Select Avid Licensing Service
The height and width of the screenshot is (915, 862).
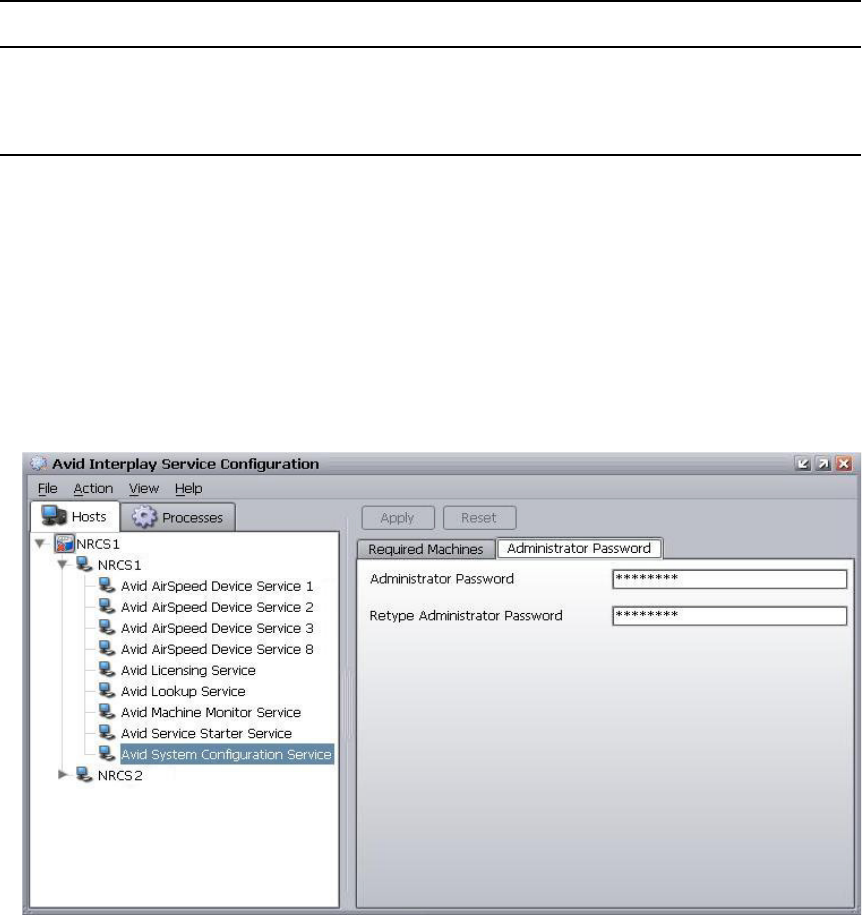click(188, 670)
